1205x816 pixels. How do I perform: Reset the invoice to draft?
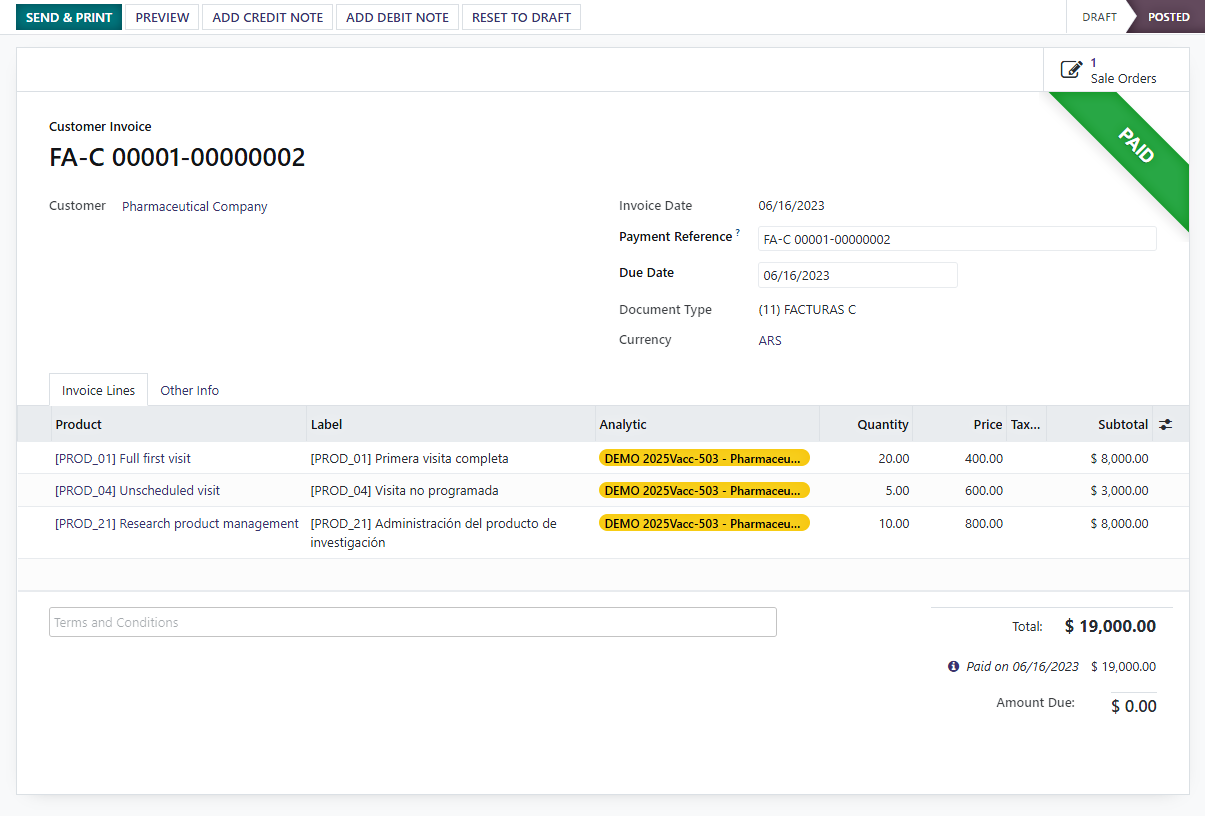tap(521, 17)
